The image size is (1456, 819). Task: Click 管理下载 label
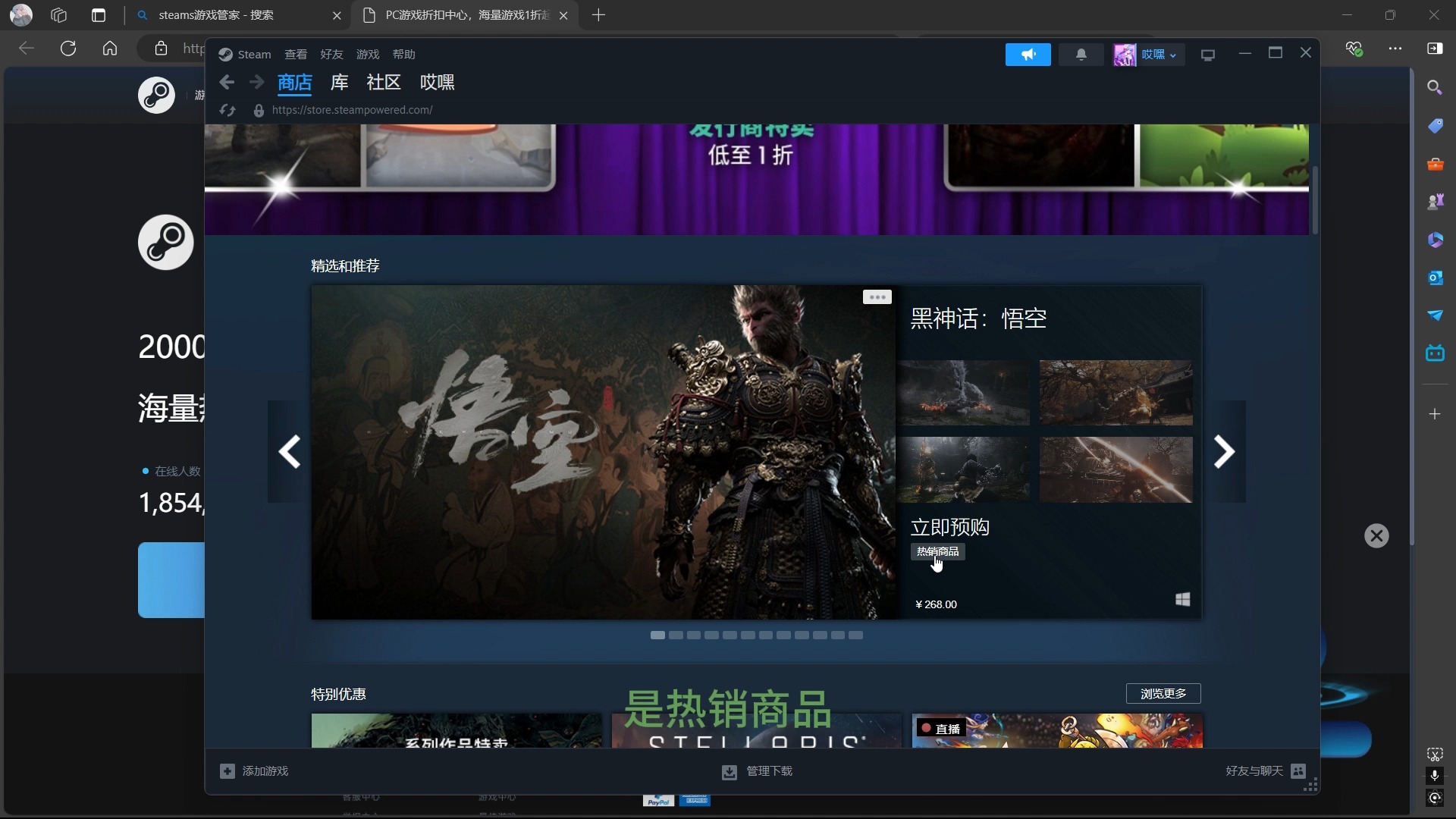770,771
